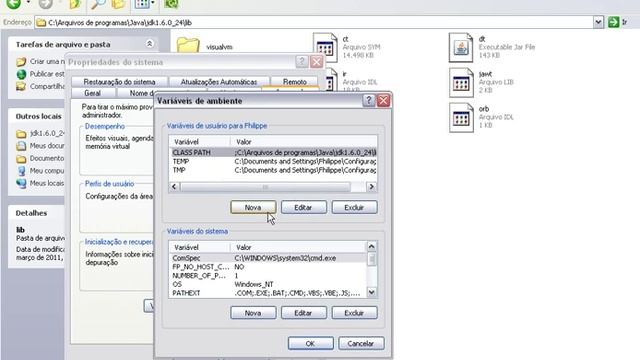
Task: Click the system variables vertical scroll thumb
Action: tap(371, 259)
